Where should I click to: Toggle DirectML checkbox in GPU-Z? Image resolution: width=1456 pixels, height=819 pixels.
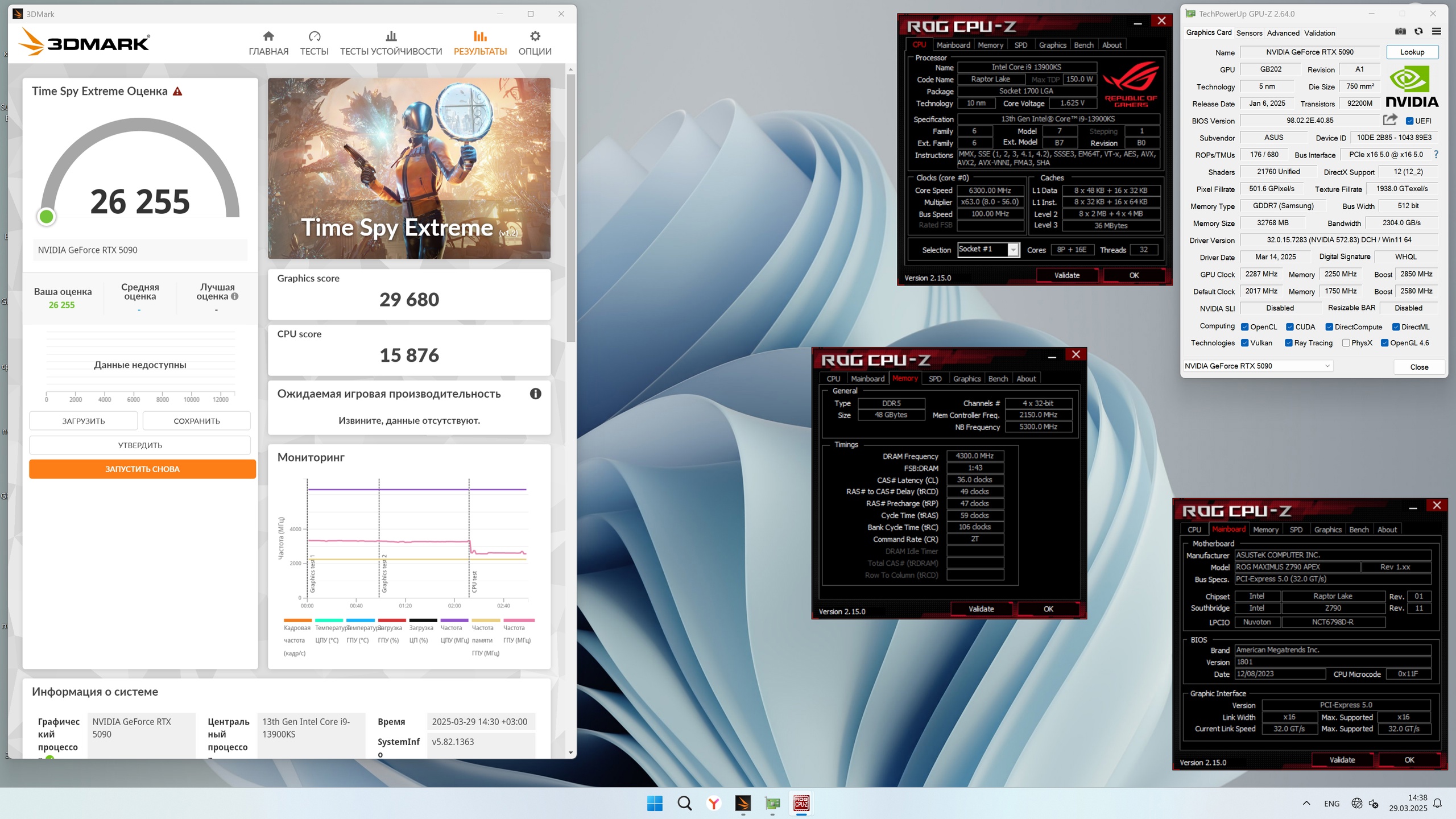pos(1396,326)
